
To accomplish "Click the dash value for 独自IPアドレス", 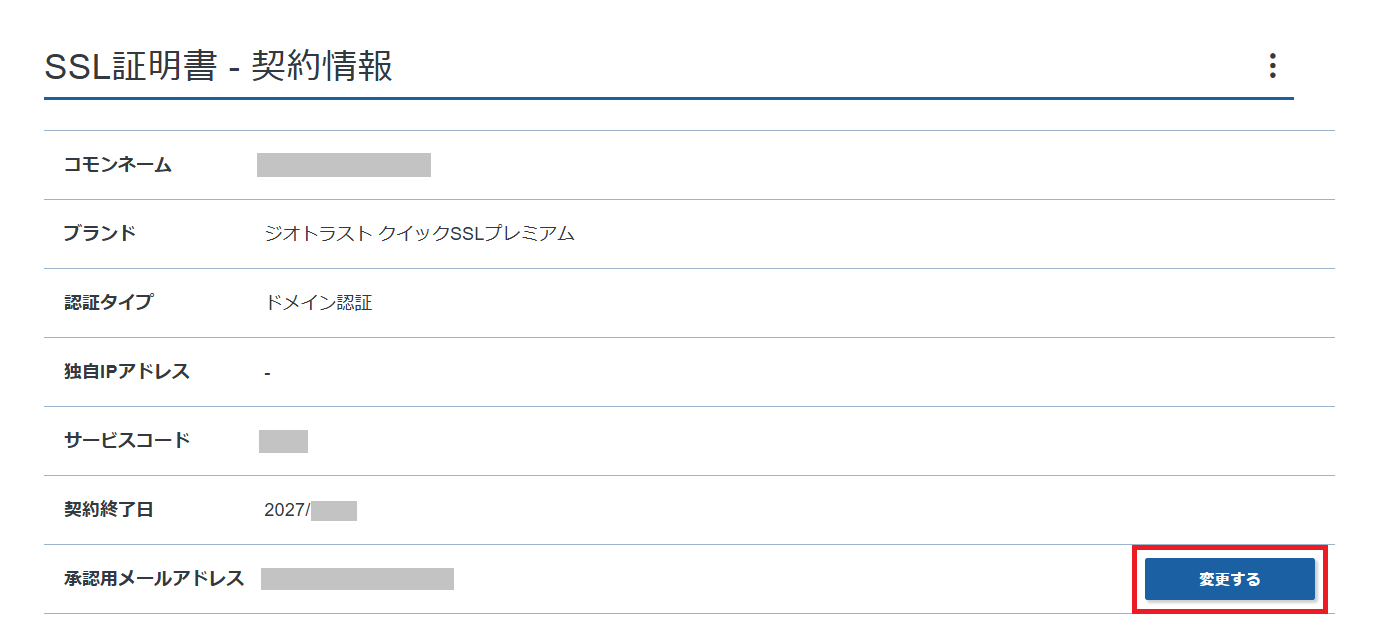I will tap(268, 373).
